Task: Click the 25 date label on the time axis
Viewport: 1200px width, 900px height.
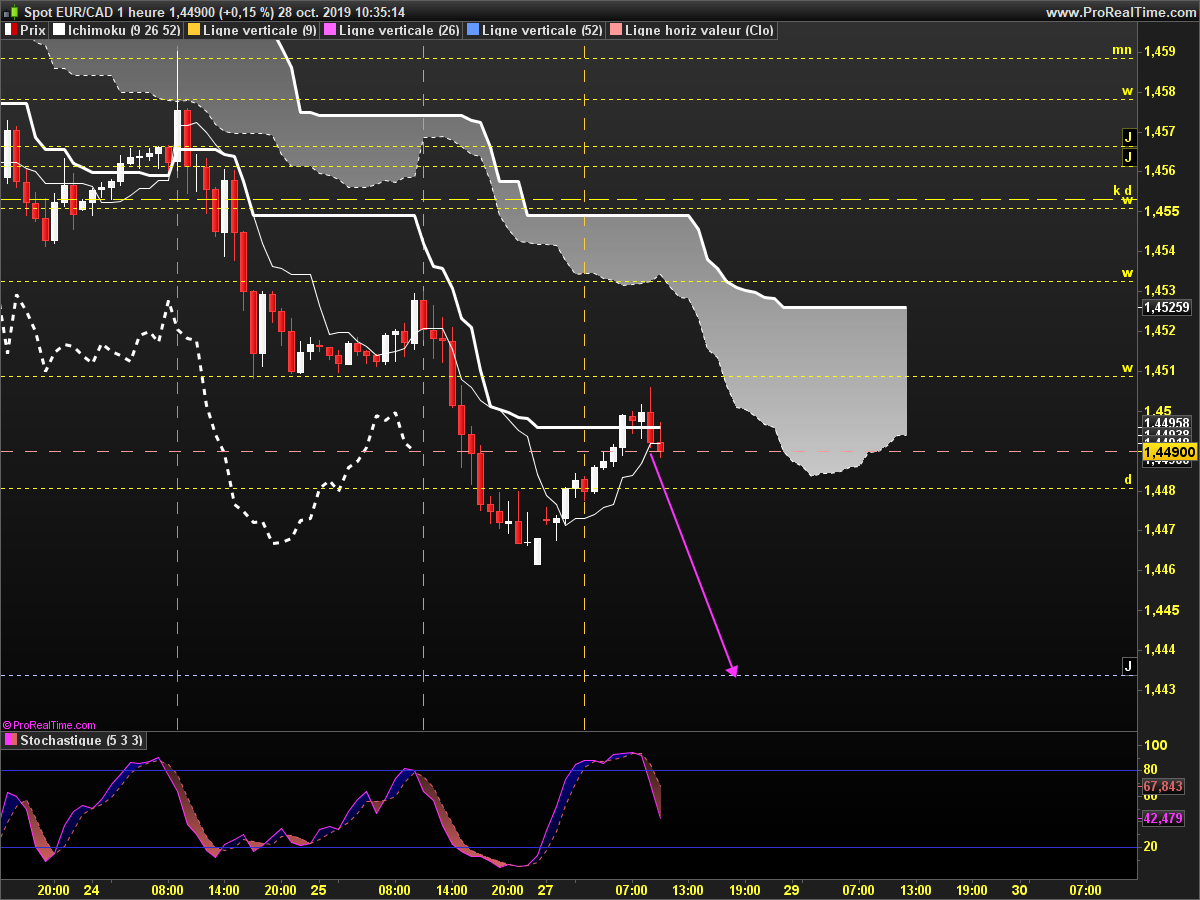Action: (x=318, y=889)
